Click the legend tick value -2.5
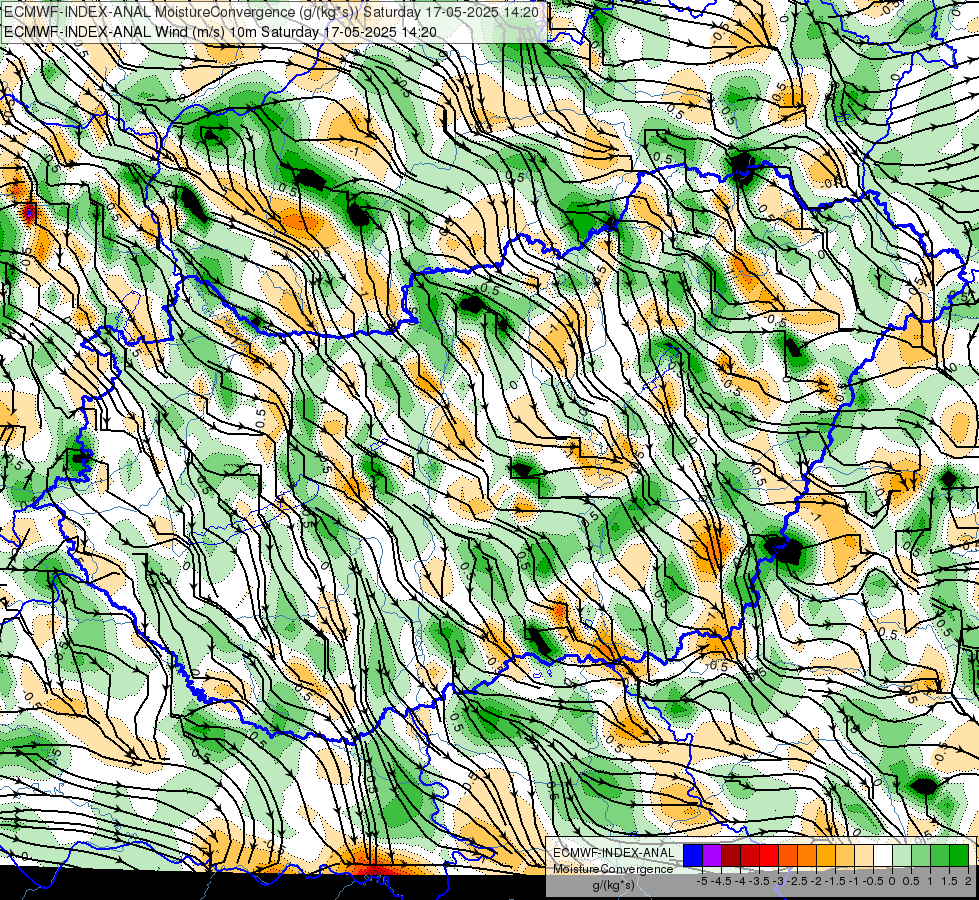The width and height of the screenshot is (979, 900). (797, 881)
